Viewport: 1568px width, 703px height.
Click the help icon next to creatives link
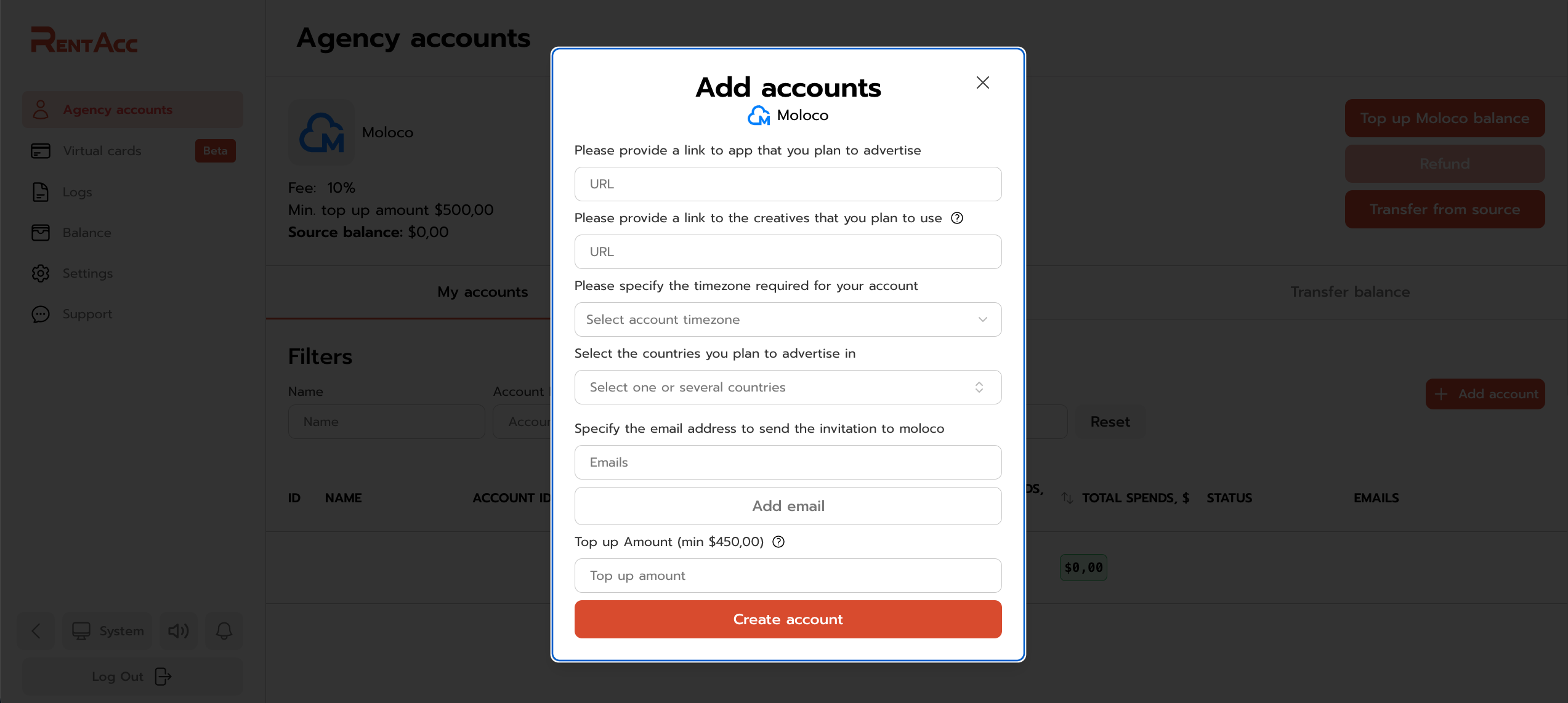(957, 218)
